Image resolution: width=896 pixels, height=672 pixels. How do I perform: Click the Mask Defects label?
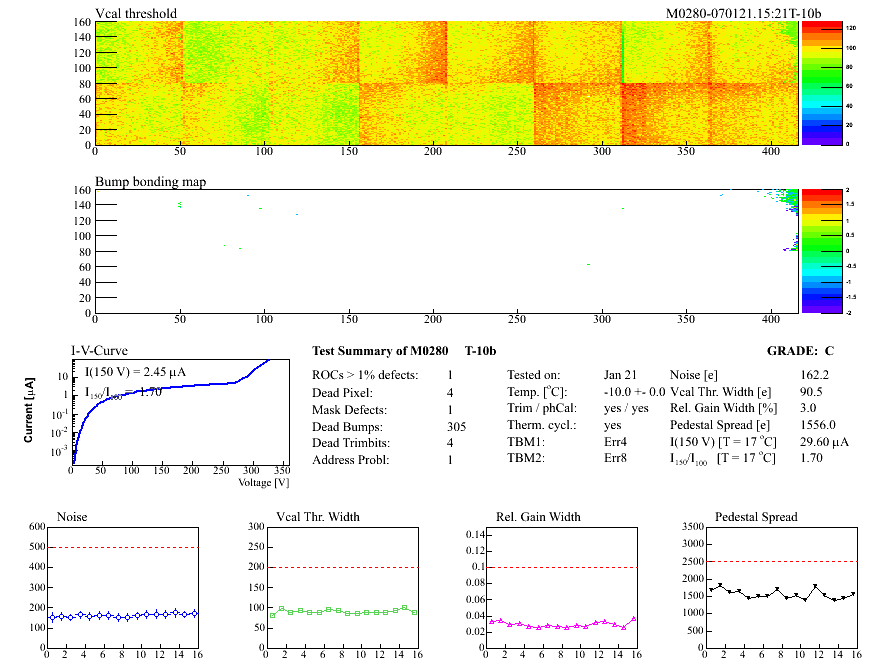coord(349,410)
